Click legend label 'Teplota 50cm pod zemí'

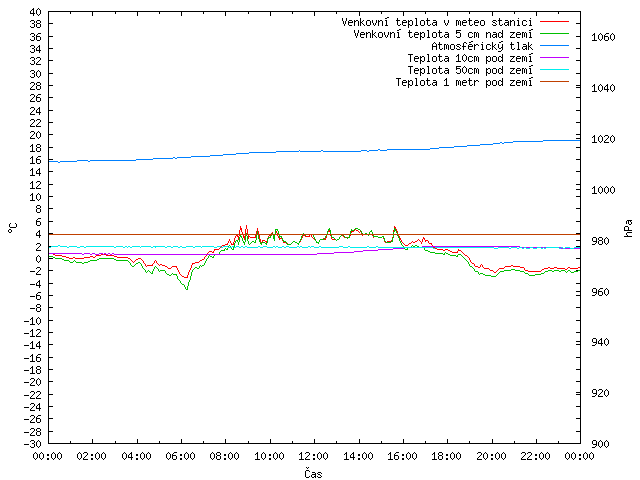tap(470, 70)
